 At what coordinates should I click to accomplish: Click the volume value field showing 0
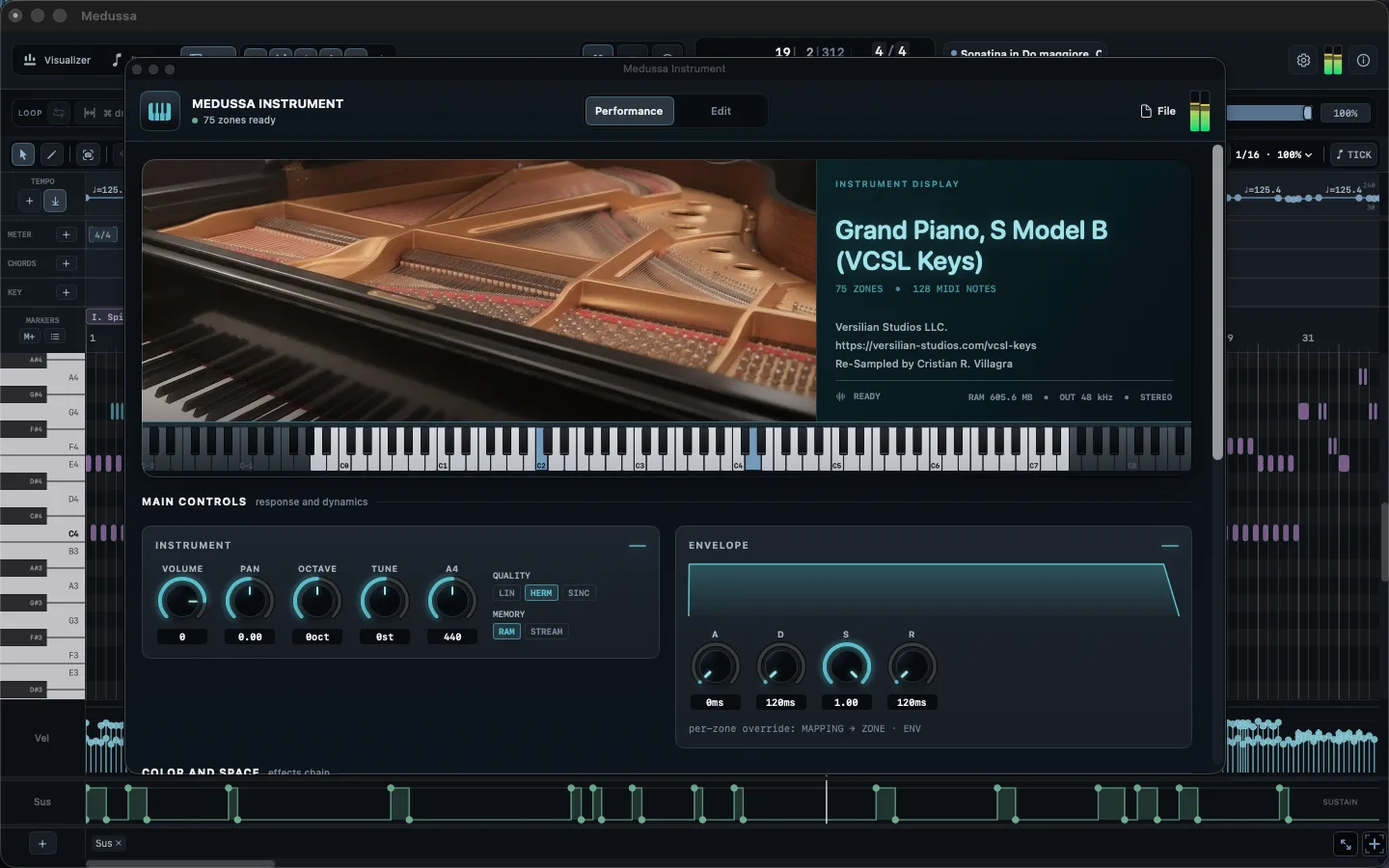[x=182, y=637]
